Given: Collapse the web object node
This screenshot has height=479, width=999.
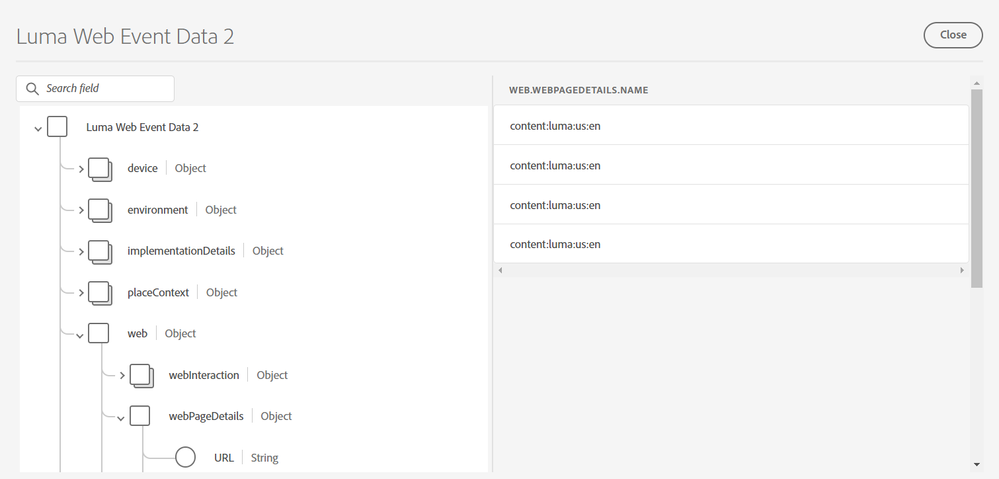Looking at the screenshot, I should point(80,335).
